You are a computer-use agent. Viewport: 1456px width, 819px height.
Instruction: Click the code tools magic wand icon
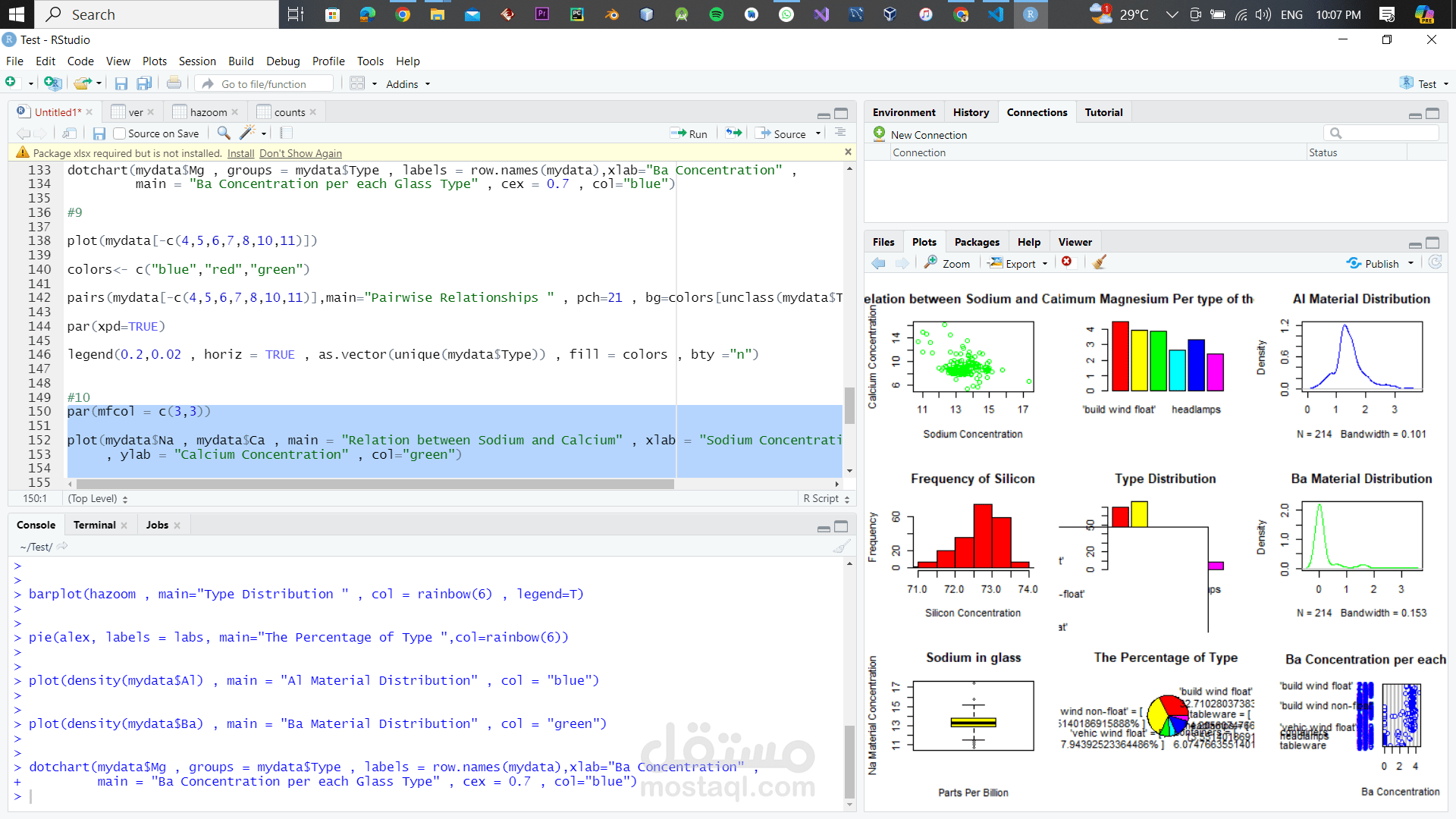(x=246, y=133)
